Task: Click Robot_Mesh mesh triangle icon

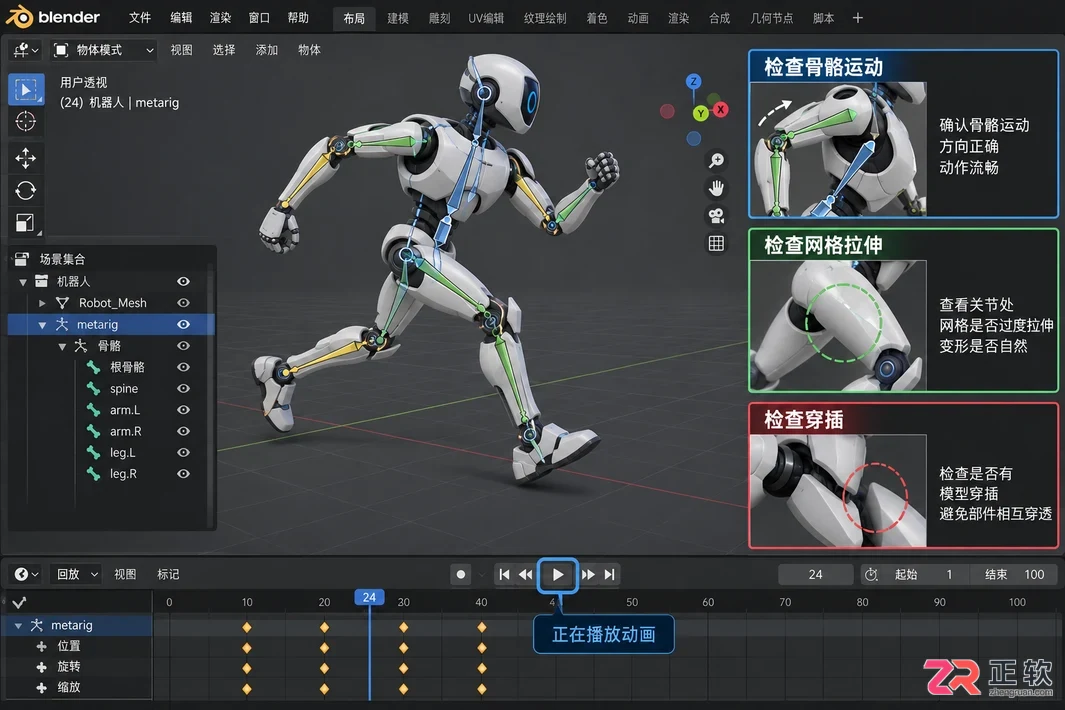Action: click(x=62, y=302)
